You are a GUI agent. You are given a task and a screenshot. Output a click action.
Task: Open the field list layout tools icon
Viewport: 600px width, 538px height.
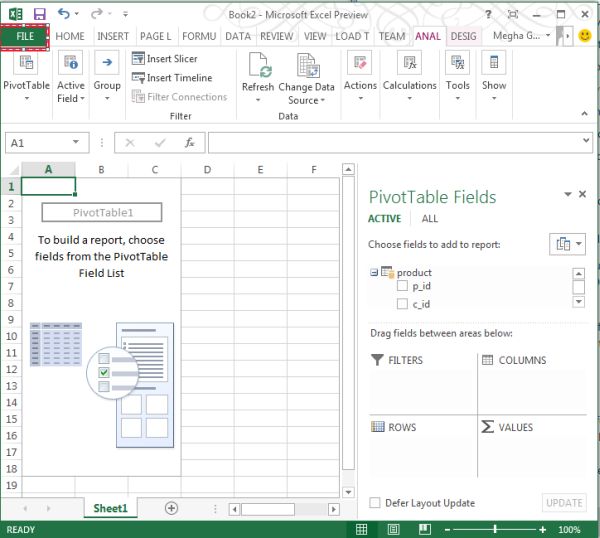[567, 244]
